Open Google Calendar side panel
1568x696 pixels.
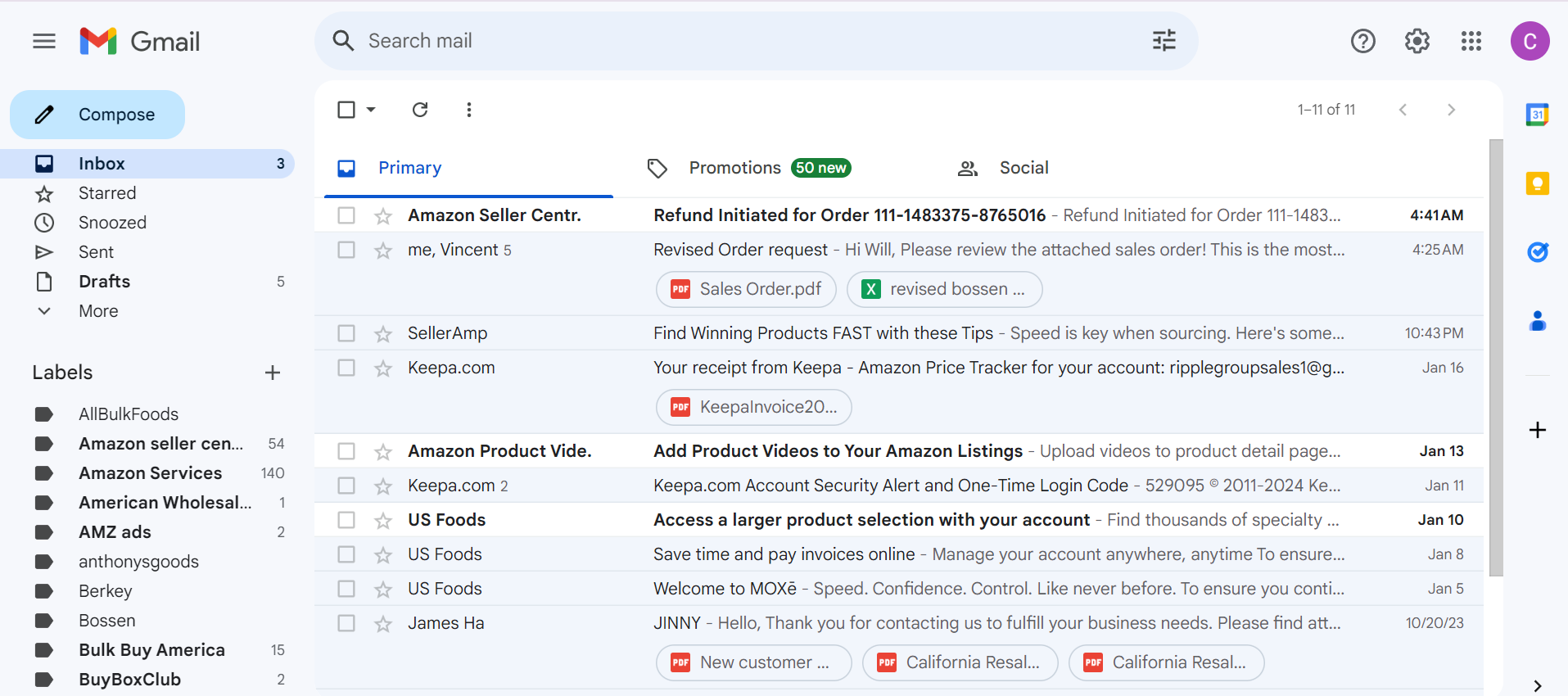click(1537, 115)
